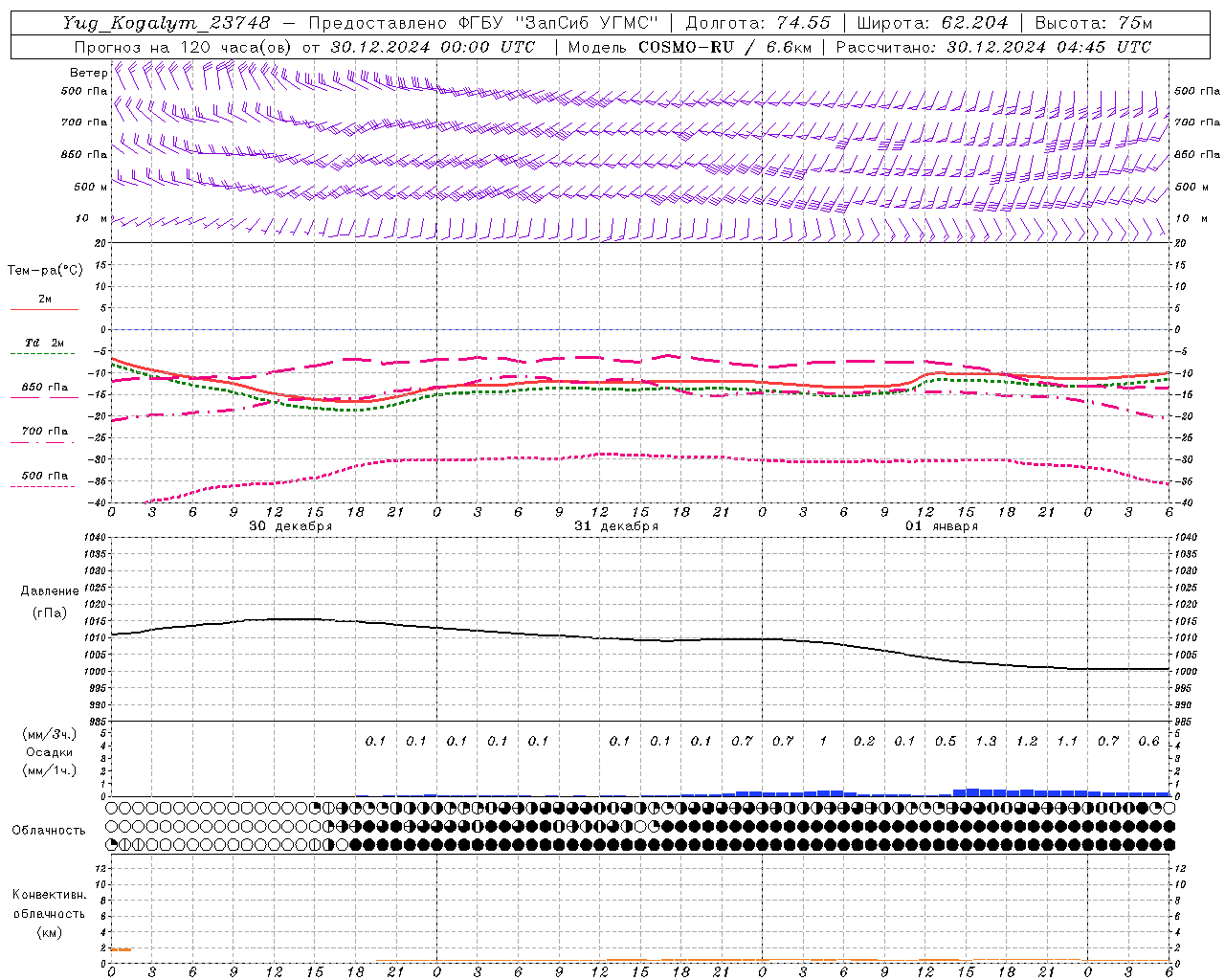Click the 0.6 precipitation value
Image resolution: width=1225 pixels, height=980 pixels.
1148,741
